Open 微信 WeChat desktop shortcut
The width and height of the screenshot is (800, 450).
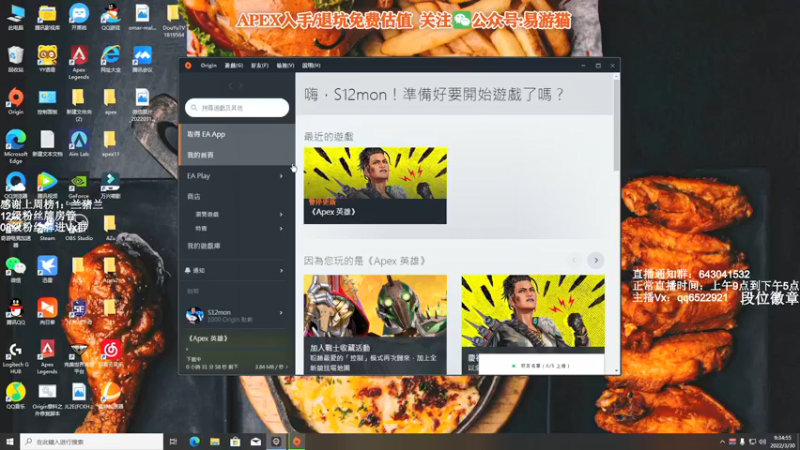pyautogui.click(x=16, y=270)
